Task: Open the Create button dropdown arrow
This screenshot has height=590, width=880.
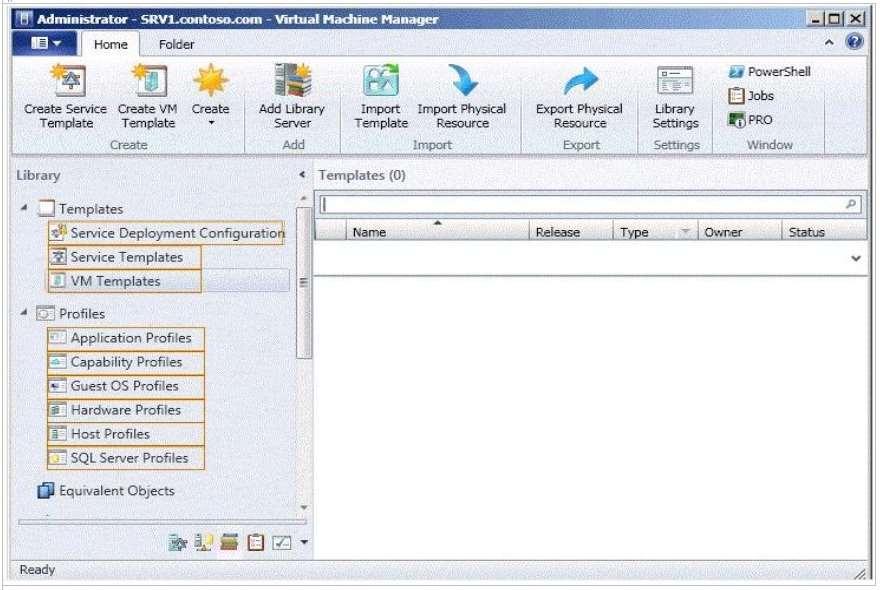Action: tap(211, 123)
